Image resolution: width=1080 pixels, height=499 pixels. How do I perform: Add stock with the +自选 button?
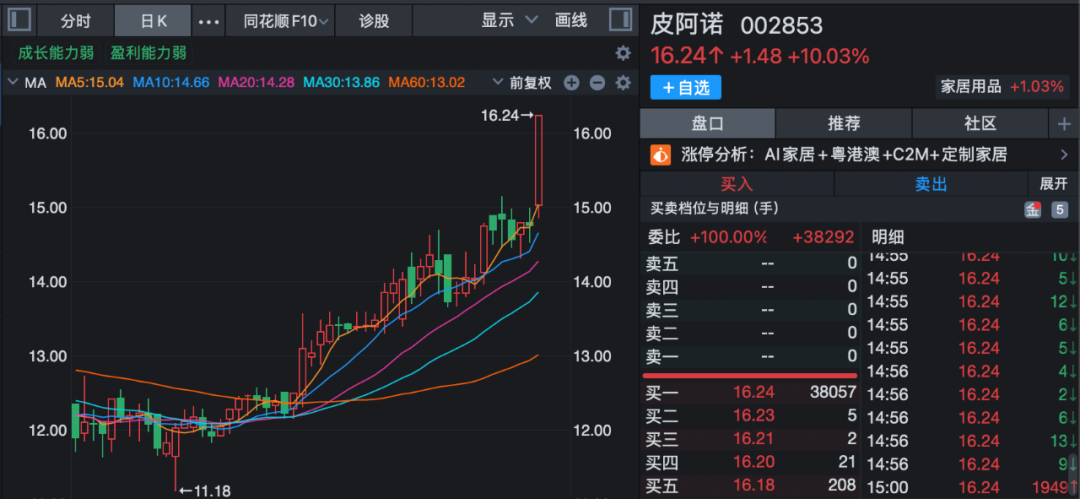coord(685,87)
